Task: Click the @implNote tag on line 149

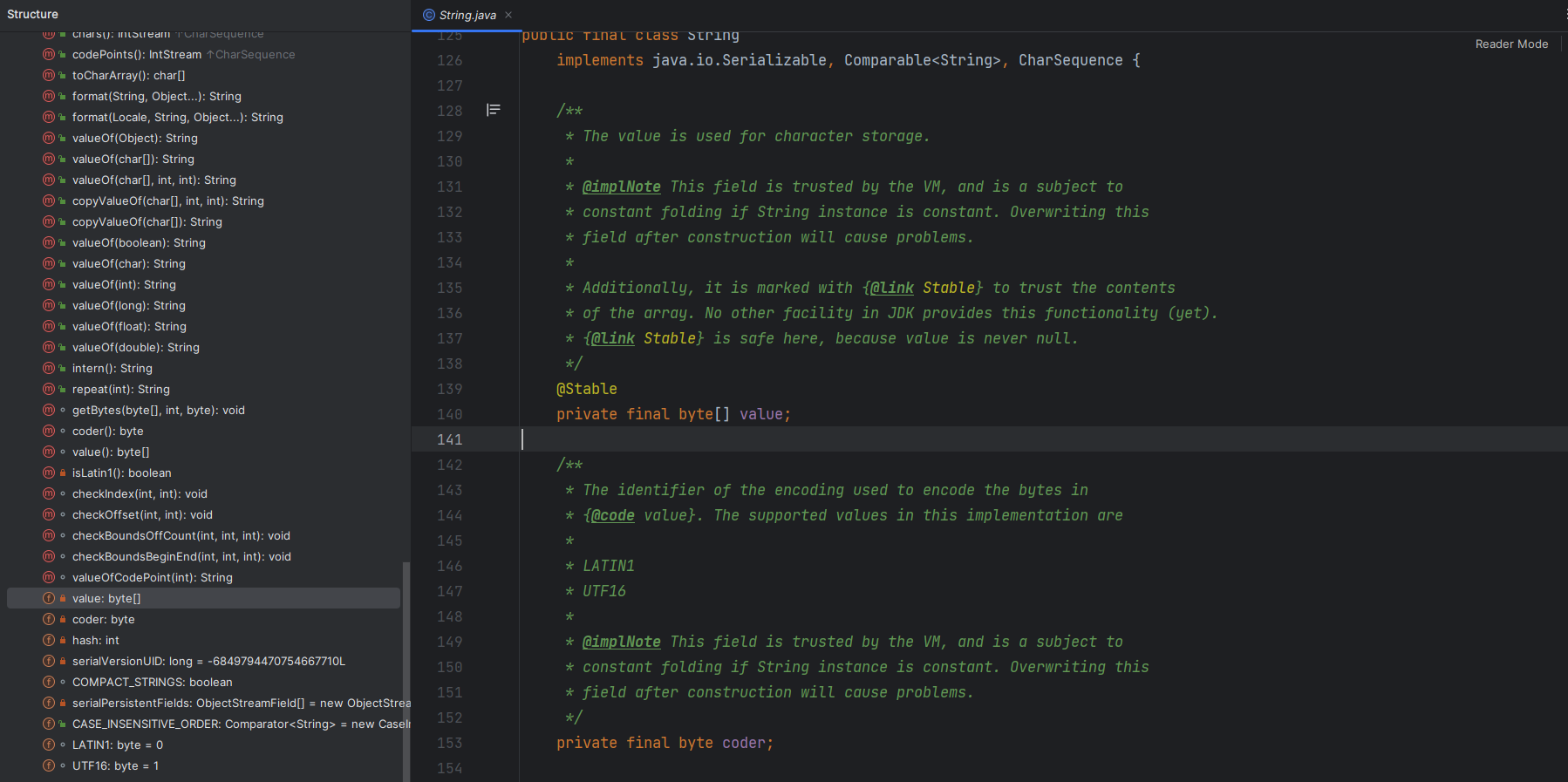Action: pos(622,642)
